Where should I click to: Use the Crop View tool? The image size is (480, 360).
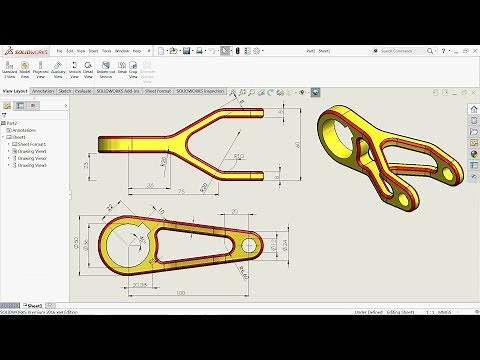tap(133, 70)
